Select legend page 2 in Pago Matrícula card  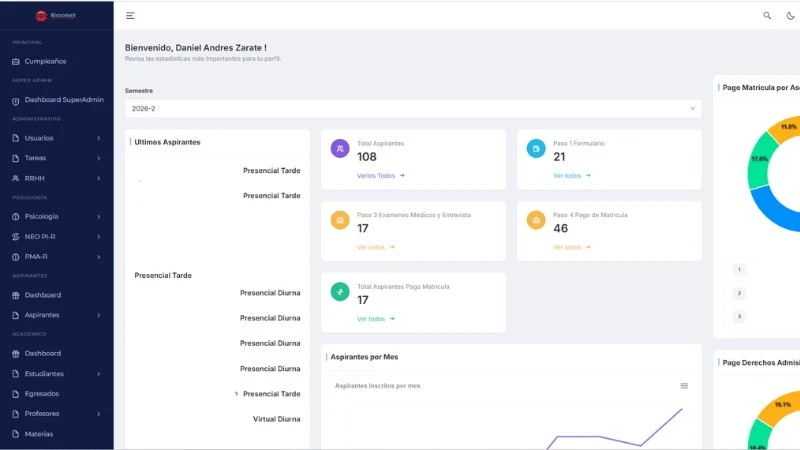point(739,293)
